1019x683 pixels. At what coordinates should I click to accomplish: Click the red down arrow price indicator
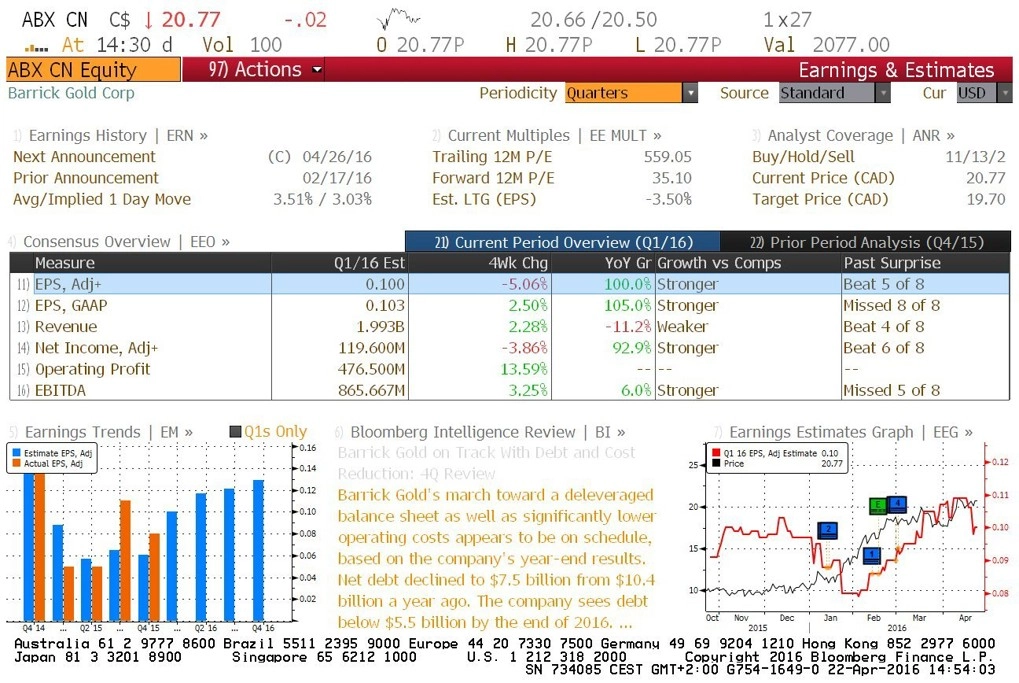pos(148,19)
